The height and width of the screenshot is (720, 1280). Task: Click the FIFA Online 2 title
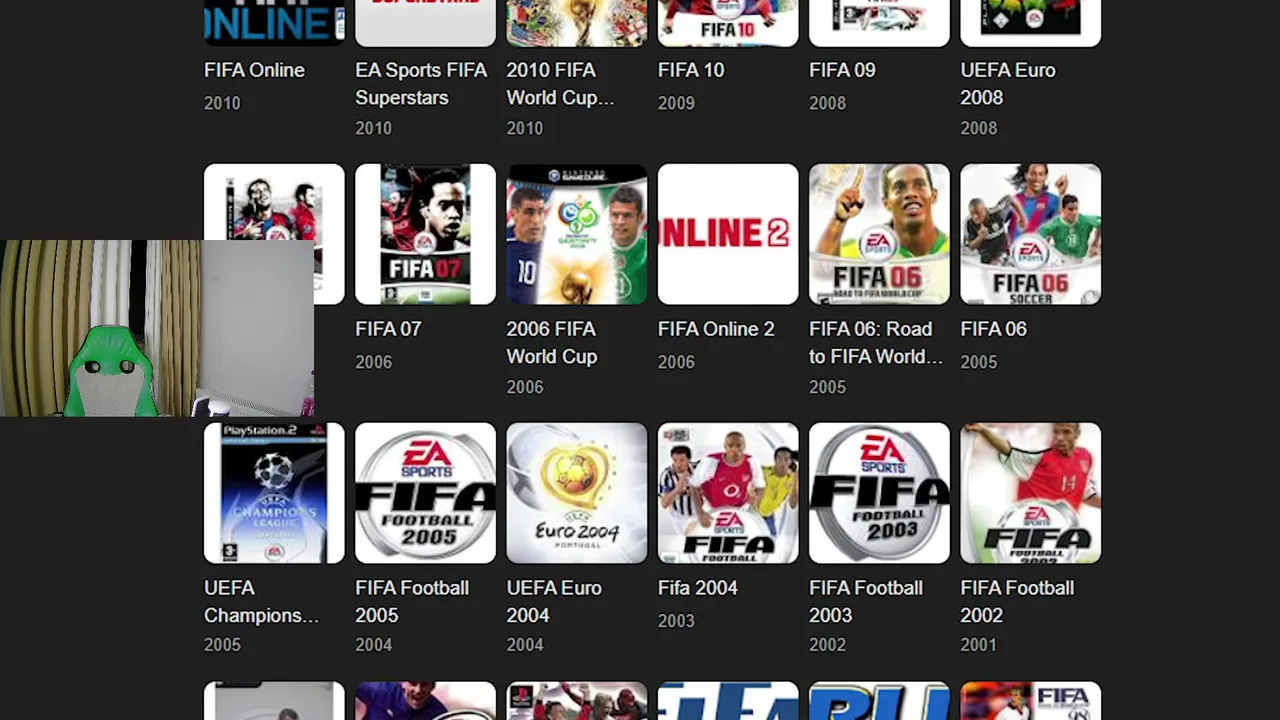click(716, 329)
